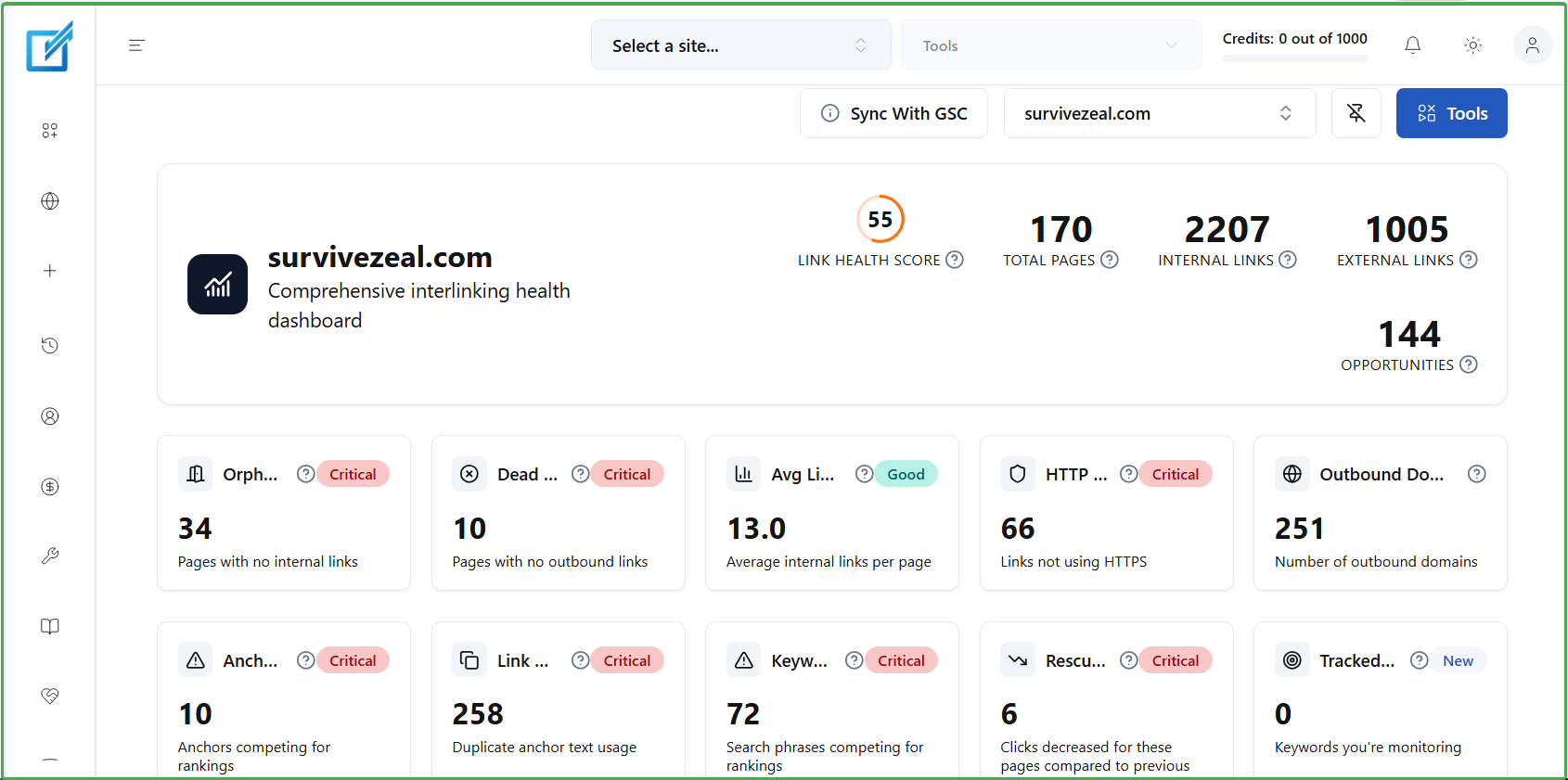Open the Select a site dropdown

click(x=741, y=45)
